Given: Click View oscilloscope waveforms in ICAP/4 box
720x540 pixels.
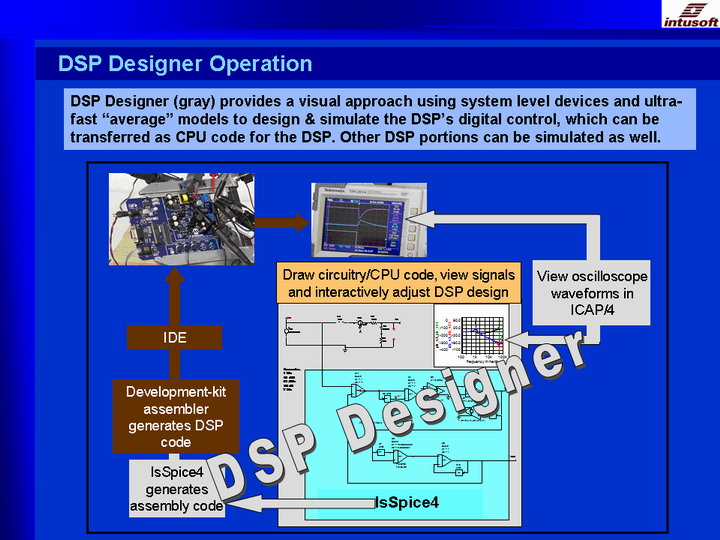Looking at the screenshot, I should (x=591, y=293).
